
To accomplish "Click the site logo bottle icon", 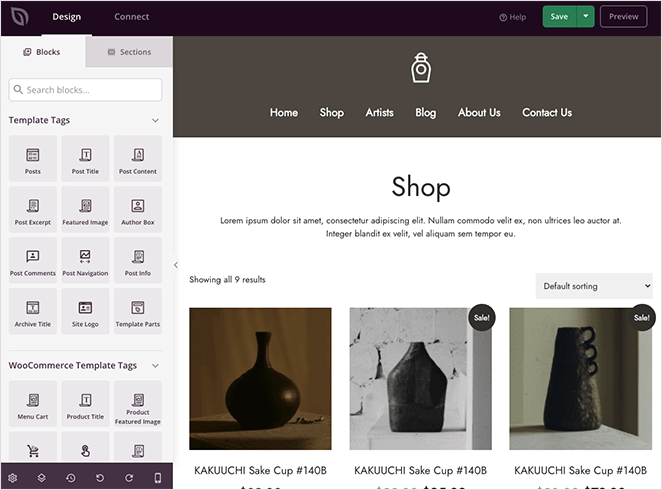I will pos(421,68).
